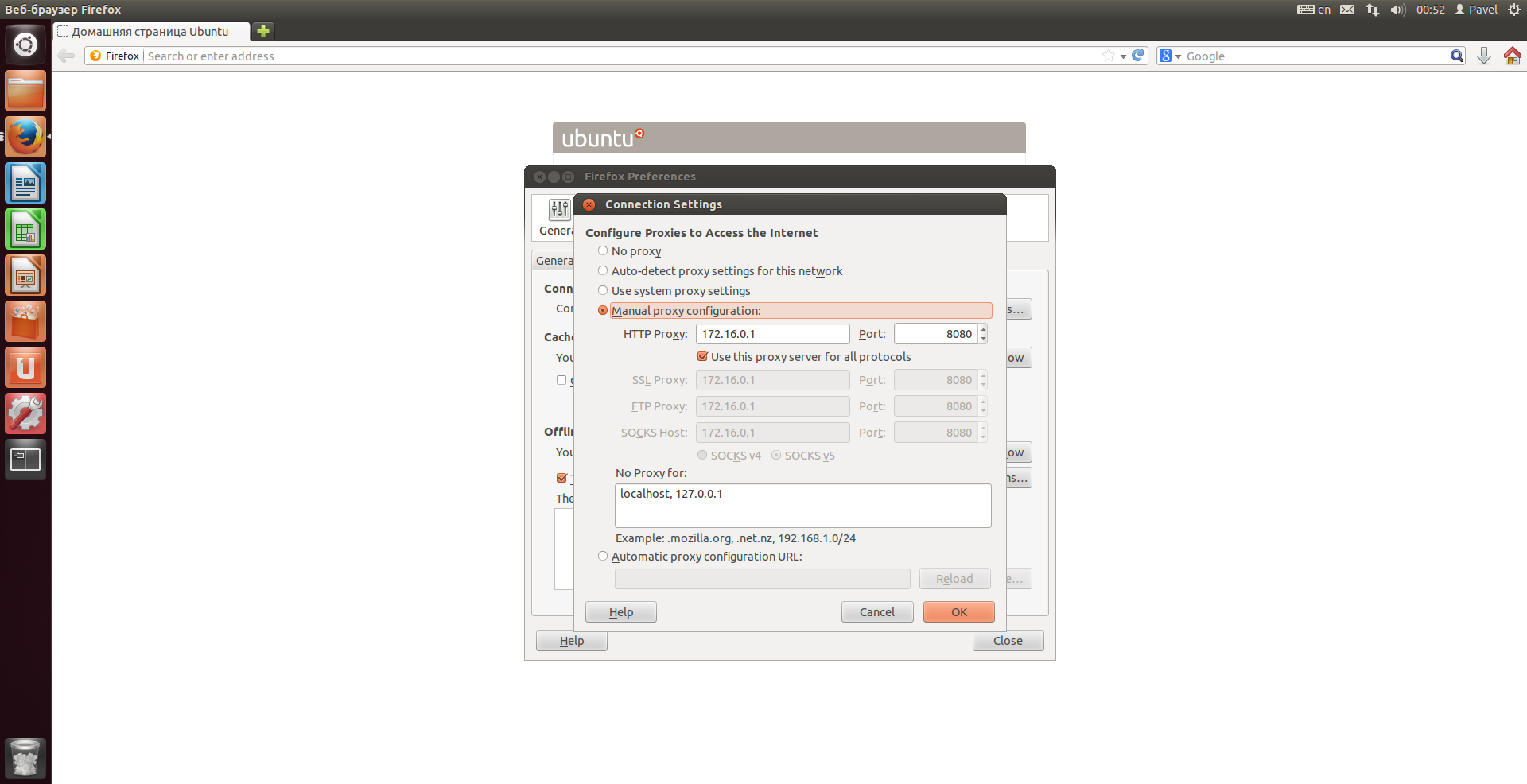This screenshot has height=784, width=1527.
Task: Open the sound volume indicator
Action: click(1398, 10)
